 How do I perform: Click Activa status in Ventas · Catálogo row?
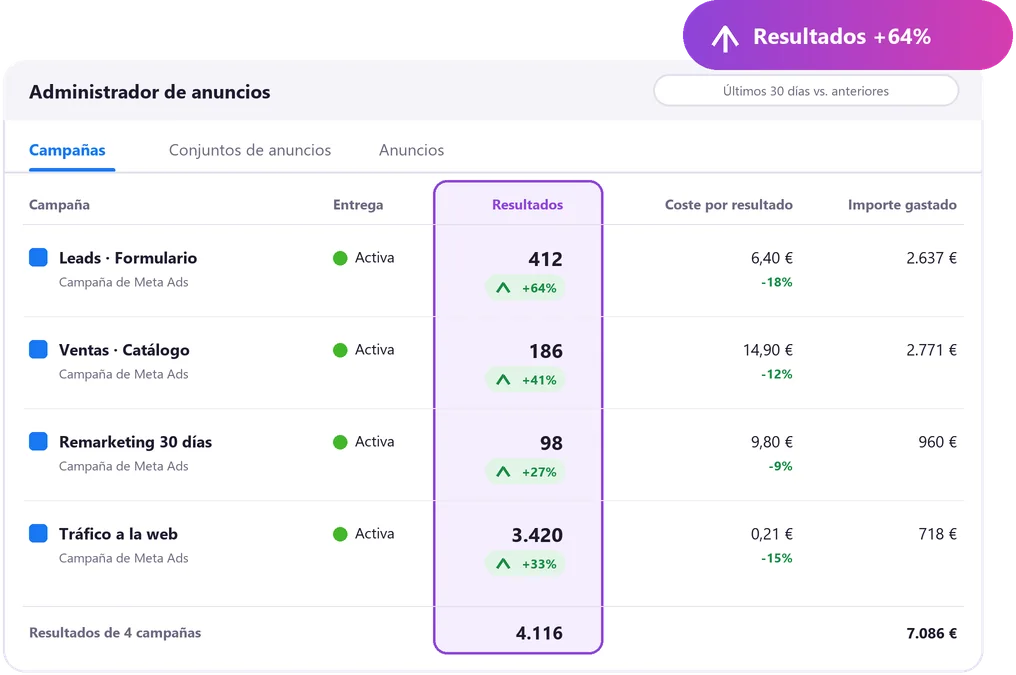pos(375,350)
